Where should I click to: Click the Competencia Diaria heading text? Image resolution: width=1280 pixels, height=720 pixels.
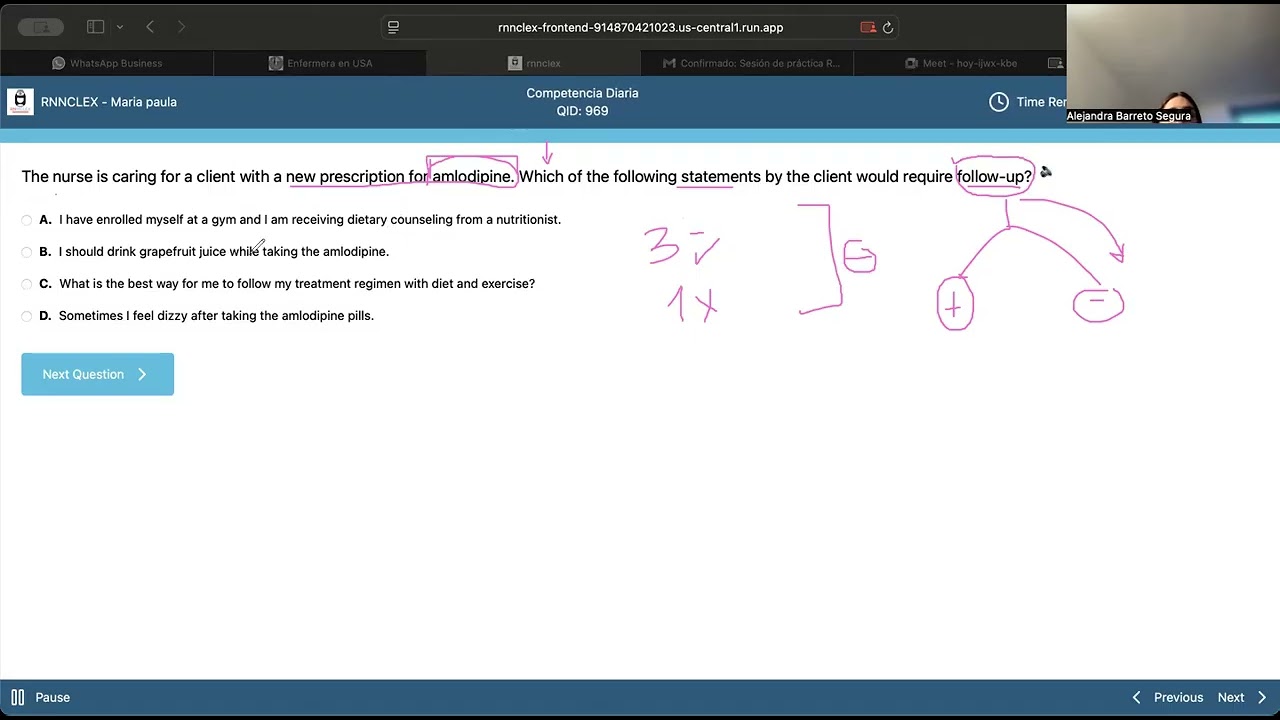coord(582,93)
